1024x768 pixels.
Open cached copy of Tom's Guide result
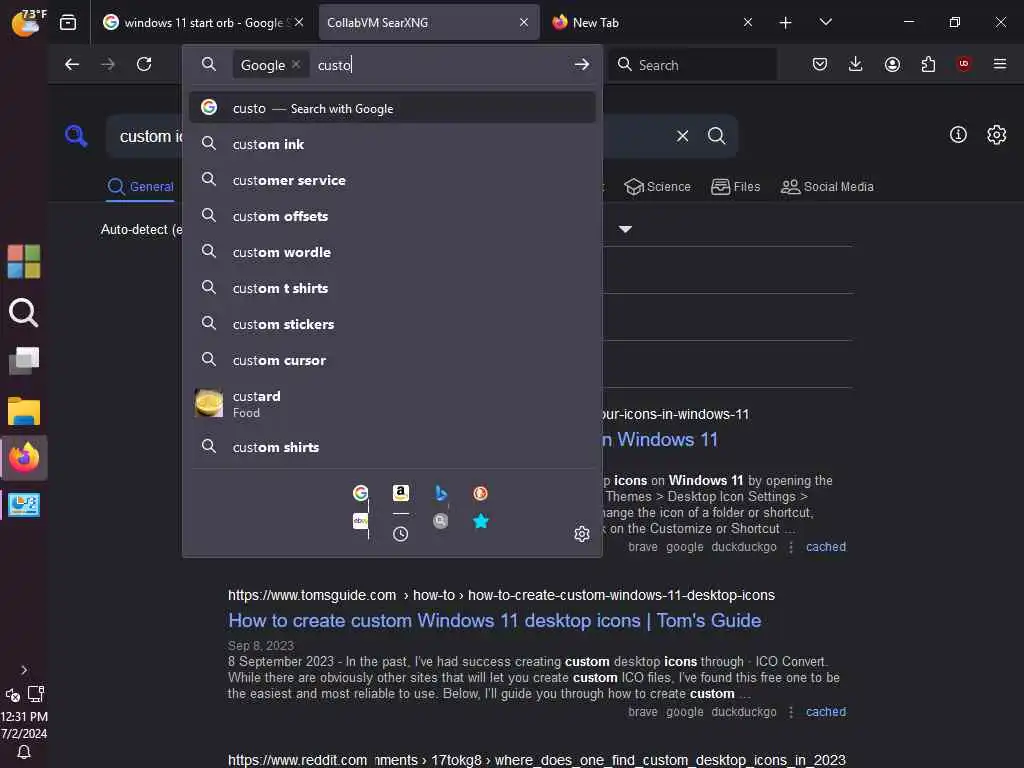pos(825,712)
